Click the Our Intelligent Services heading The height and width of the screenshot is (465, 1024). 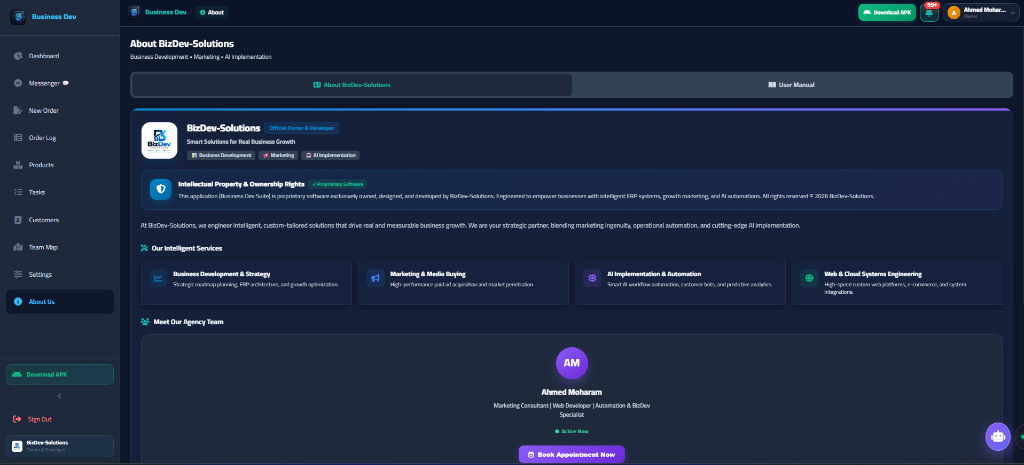(187, 248)
